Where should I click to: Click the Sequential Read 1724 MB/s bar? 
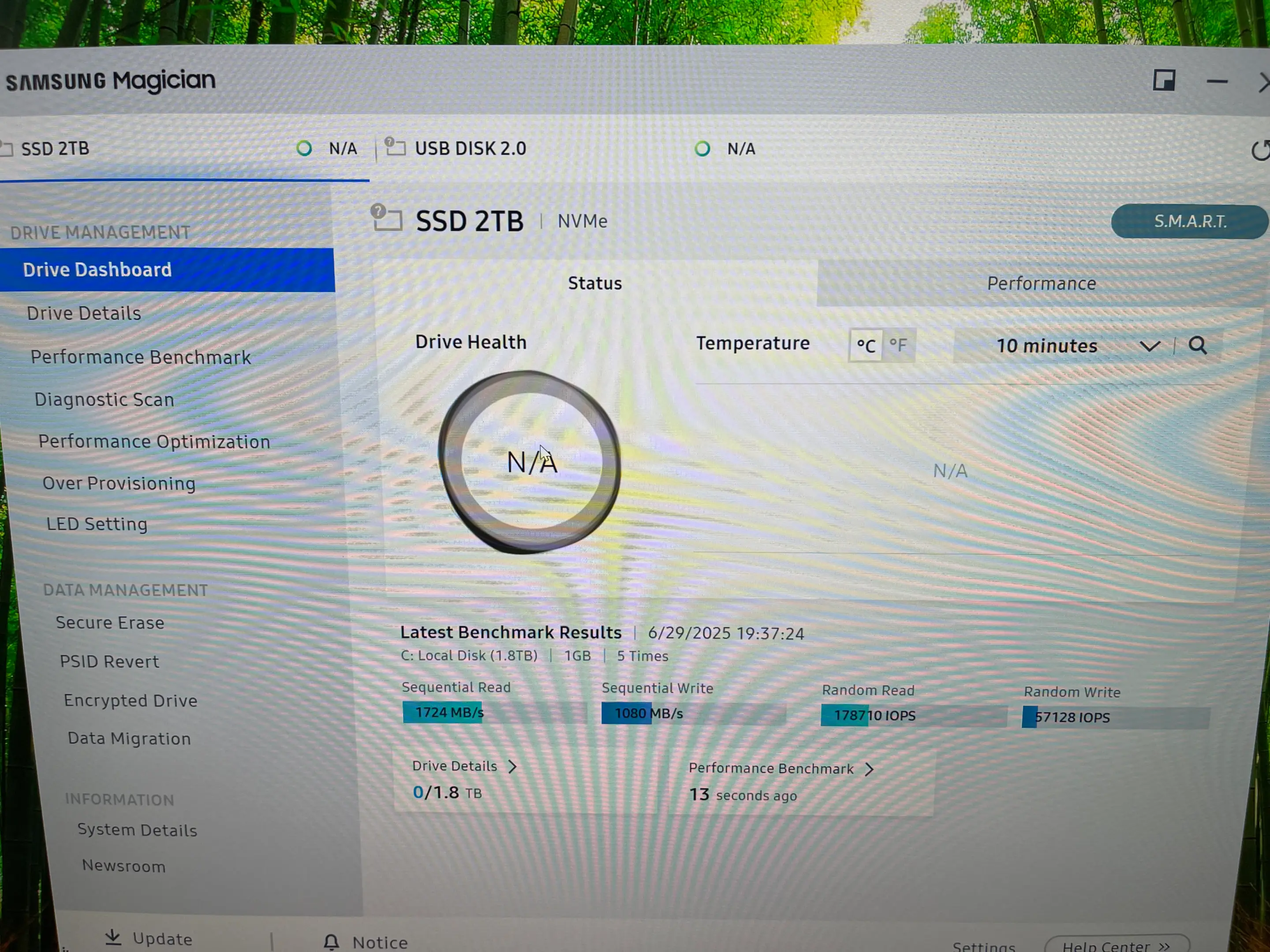494,713
